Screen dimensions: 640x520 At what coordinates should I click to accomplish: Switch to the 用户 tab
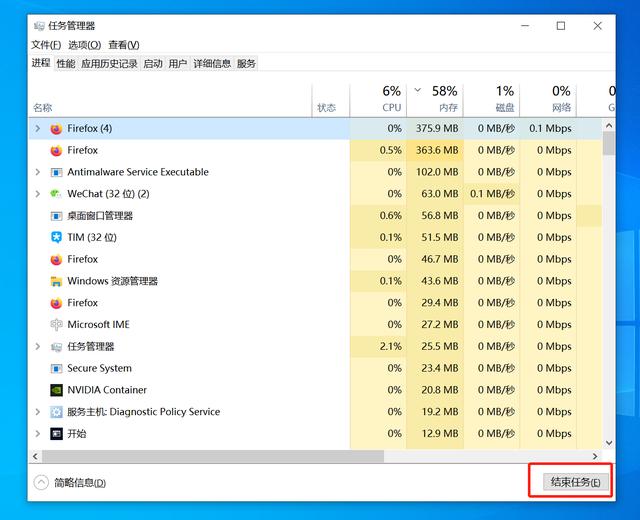178,64
